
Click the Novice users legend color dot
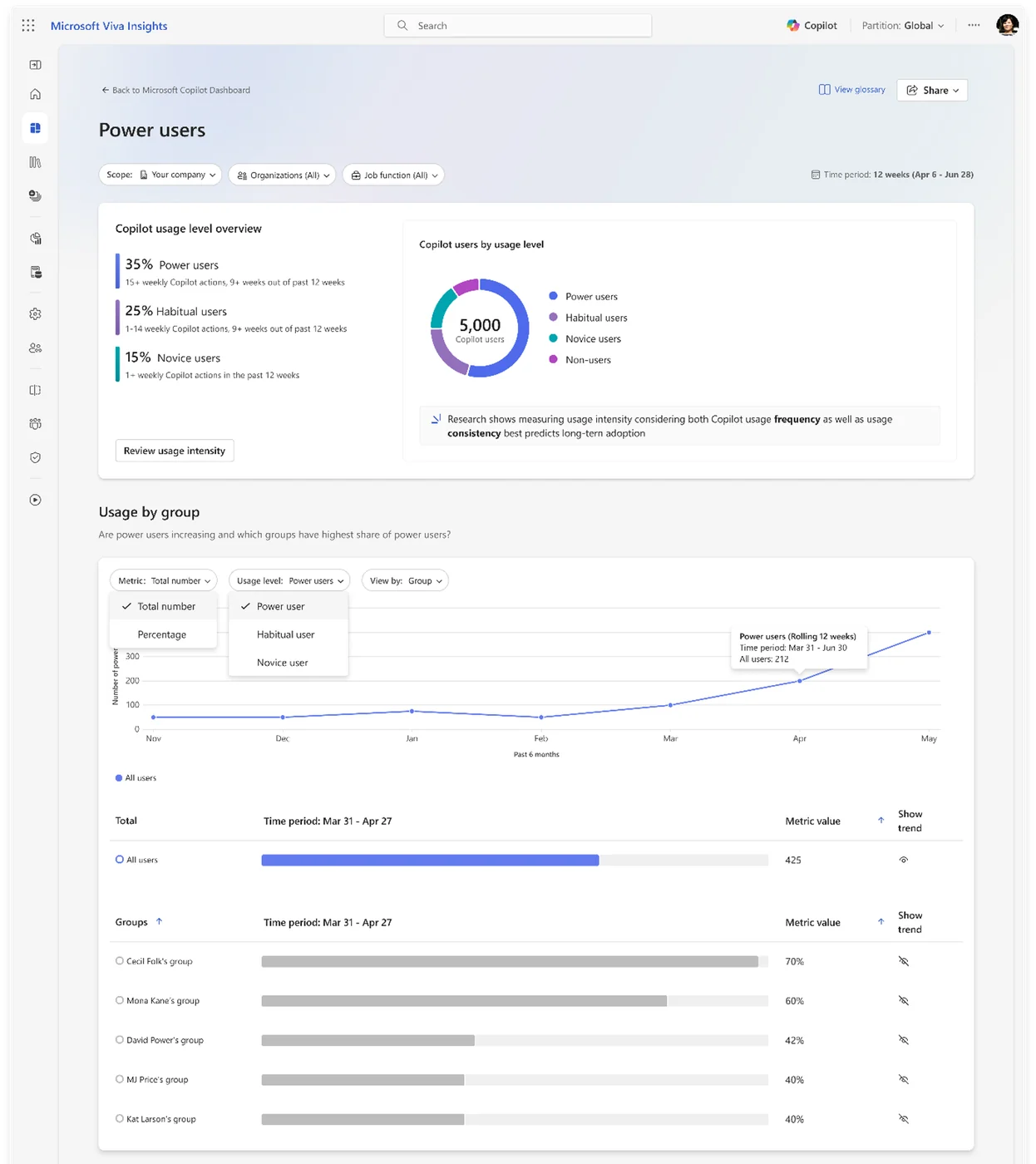tap(553, 338)
